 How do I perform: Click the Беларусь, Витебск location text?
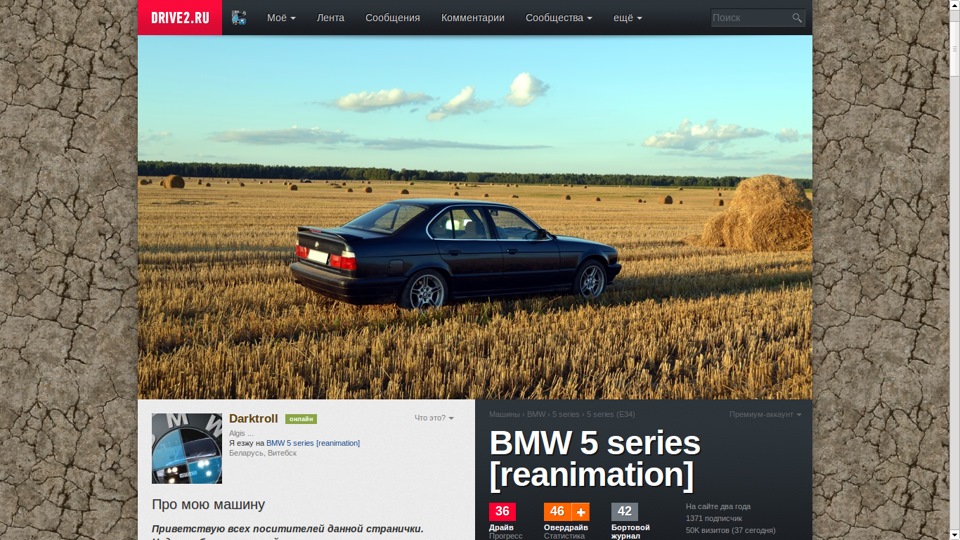(x=263, y=453)
